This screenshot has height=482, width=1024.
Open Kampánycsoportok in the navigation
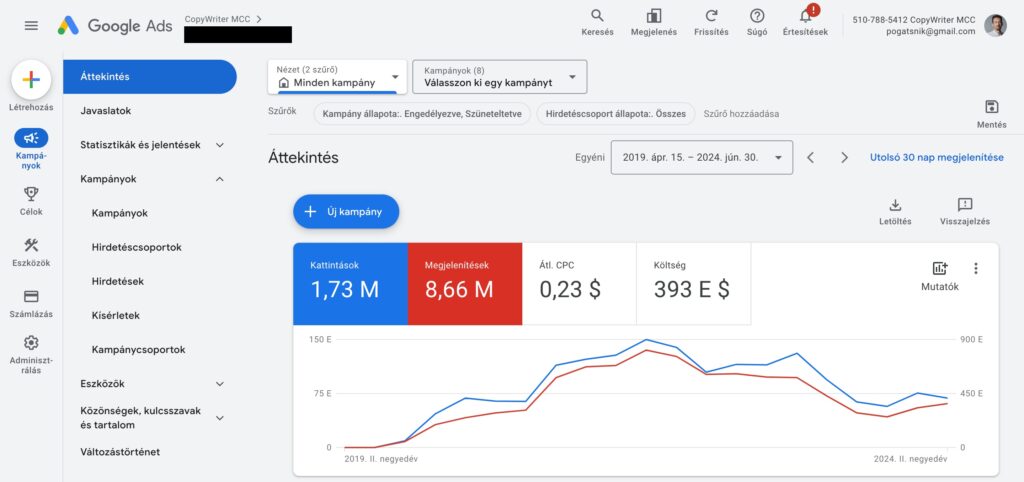point(138,350)
